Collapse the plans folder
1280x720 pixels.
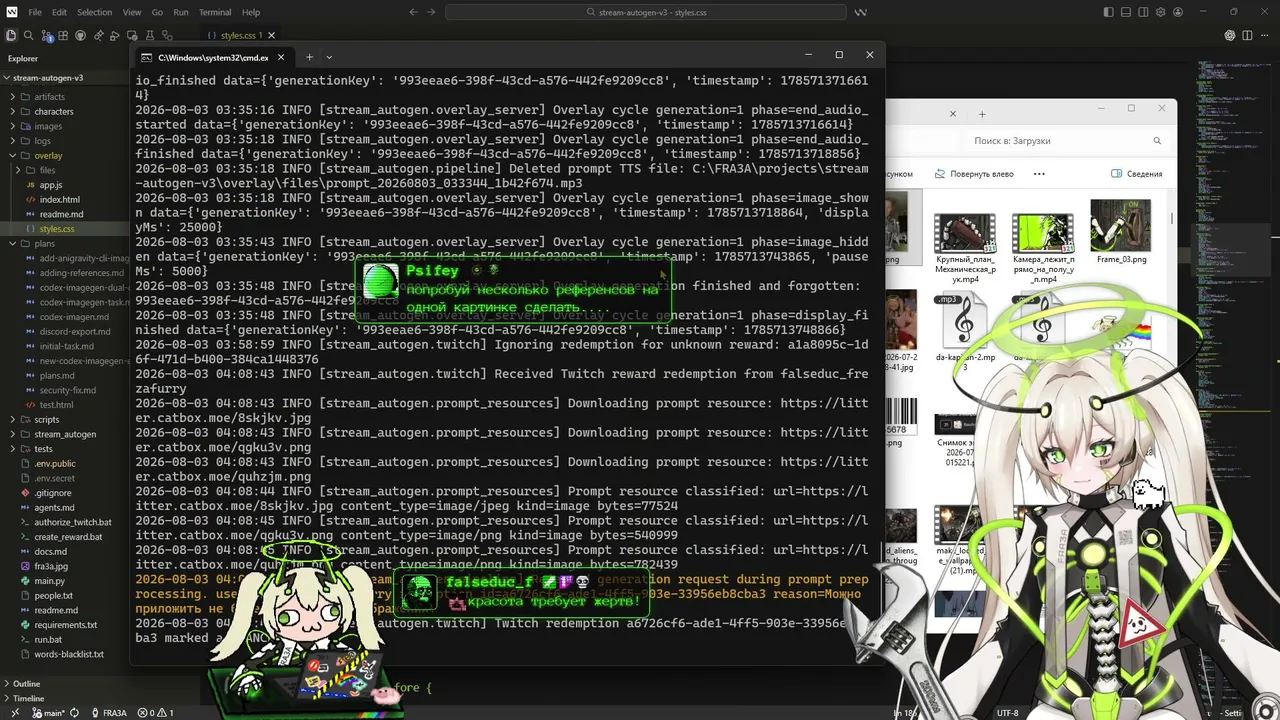tap(65, 244)
